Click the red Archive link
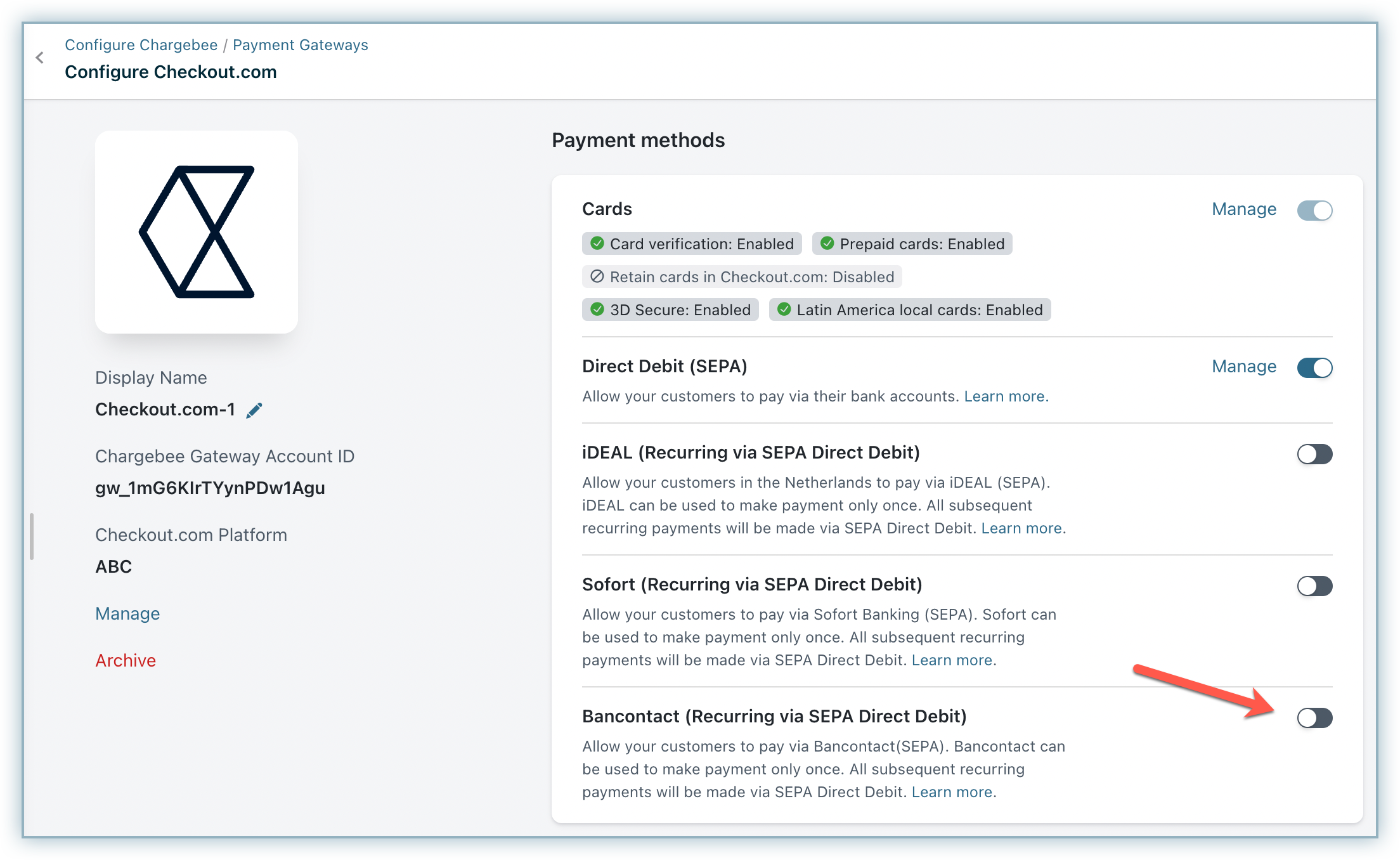The image size is (1400, 860). [126, 661]
